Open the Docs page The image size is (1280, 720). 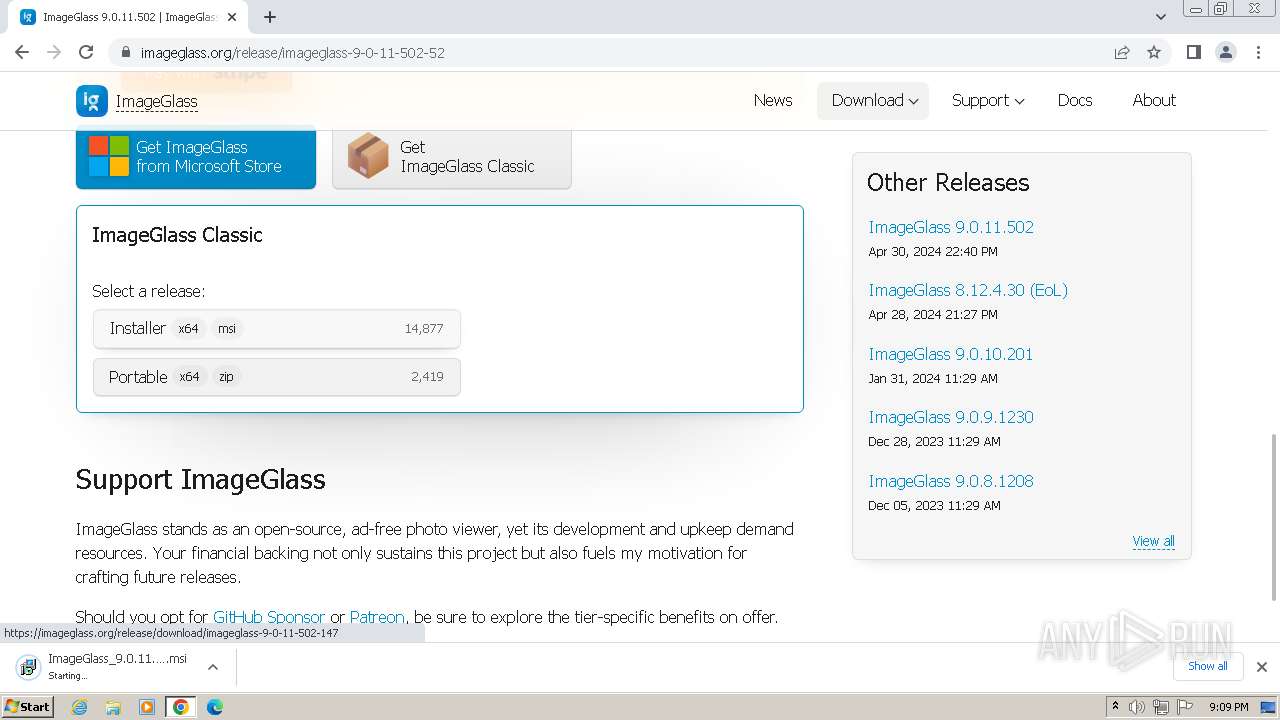point(1075,100)
